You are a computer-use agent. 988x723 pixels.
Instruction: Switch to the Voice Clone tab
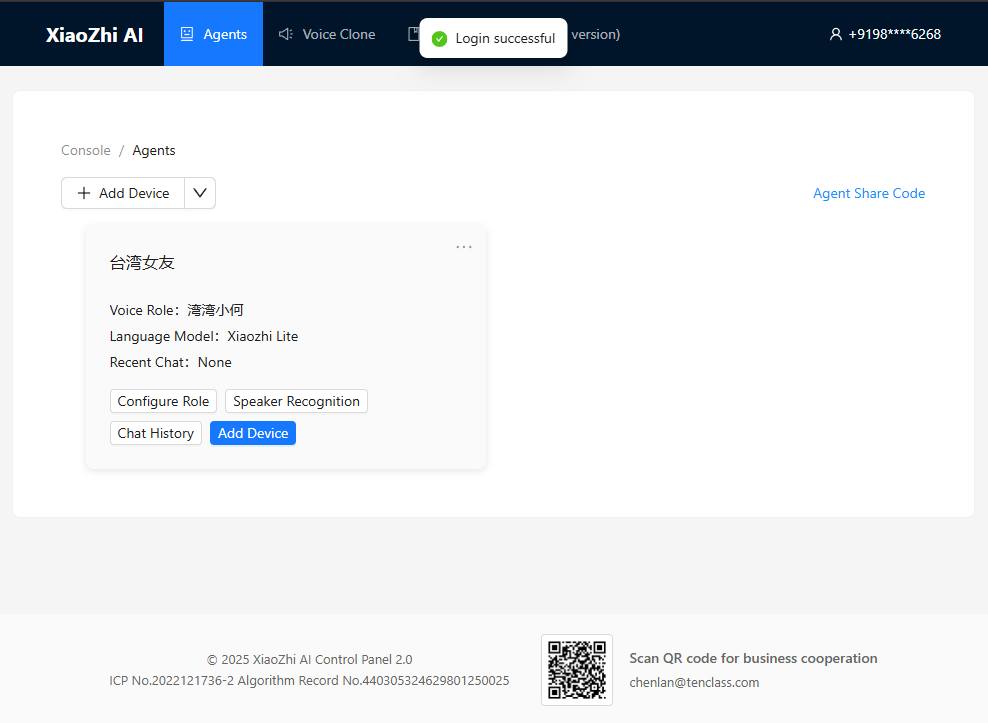pos(326,34)
